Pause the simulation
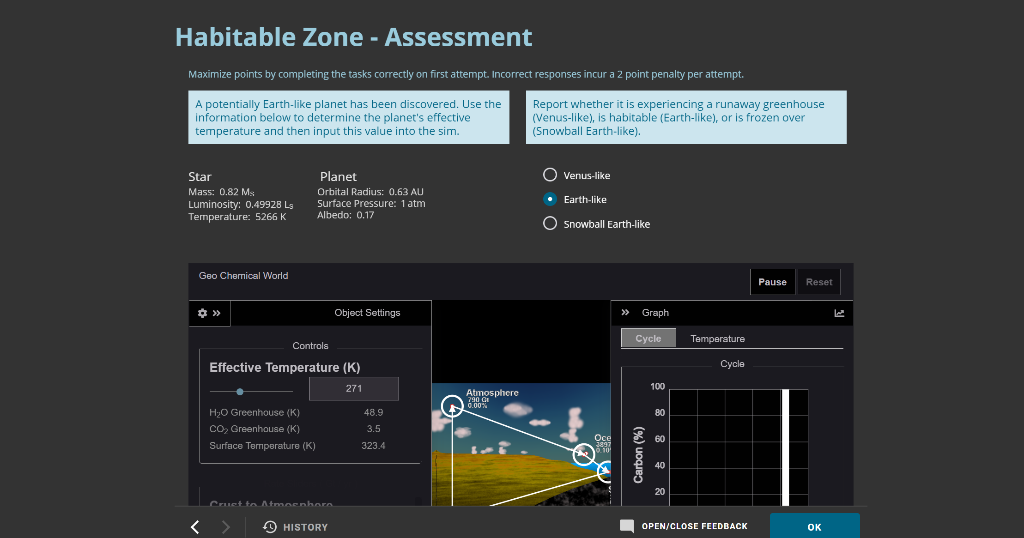Viewport: 1024px width, 538px height. point(773,282)
